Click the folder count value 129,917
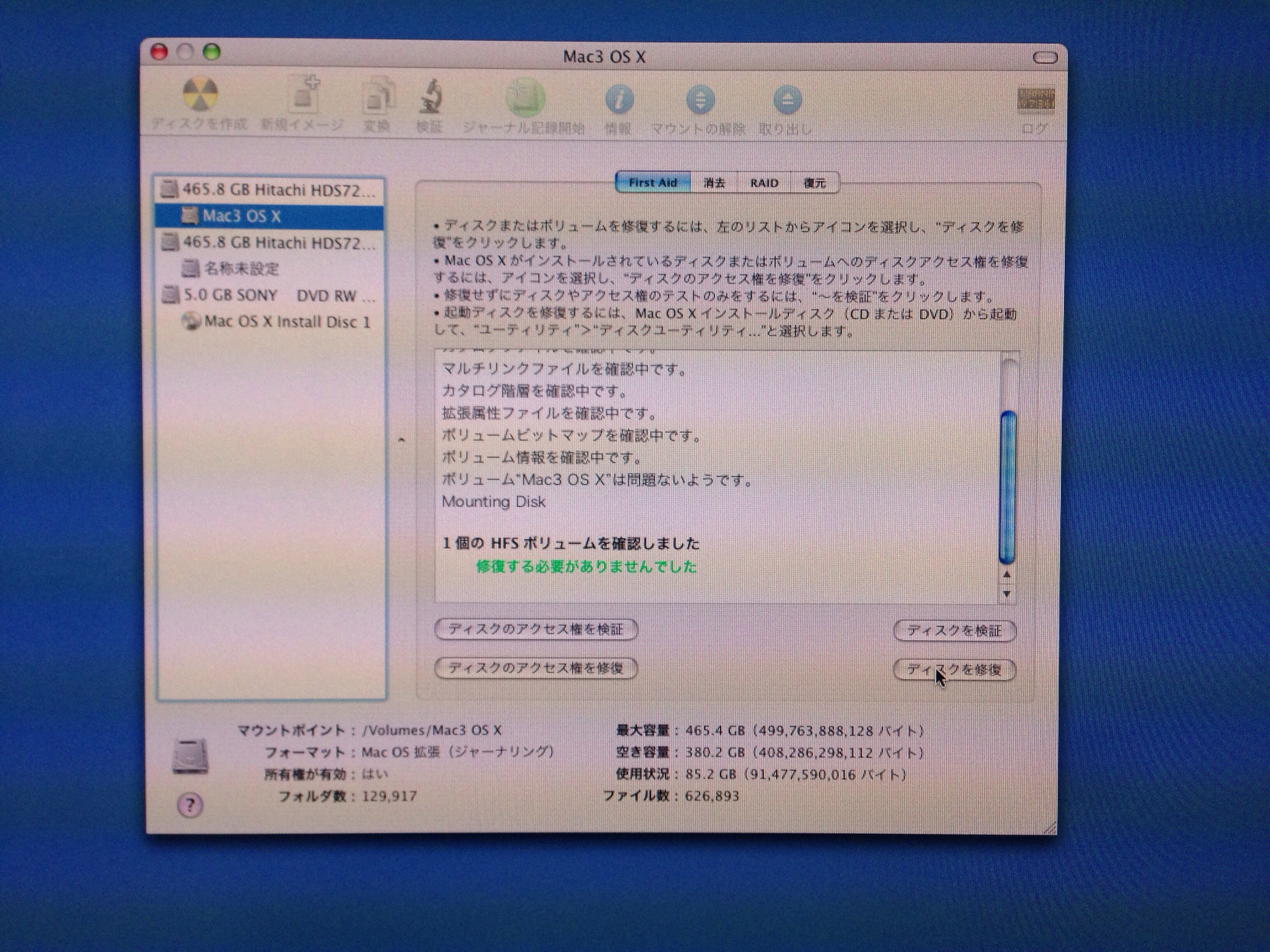Viewport: 1270px width, 952px height. coord(390,796)
